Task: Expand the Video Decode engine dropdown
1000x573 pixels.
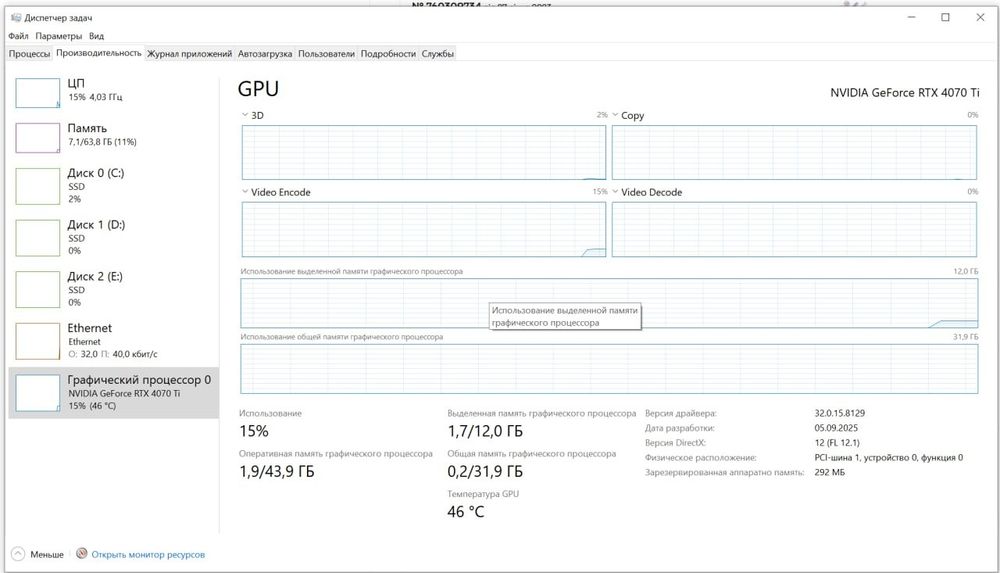Action: [x=616, y=192]
